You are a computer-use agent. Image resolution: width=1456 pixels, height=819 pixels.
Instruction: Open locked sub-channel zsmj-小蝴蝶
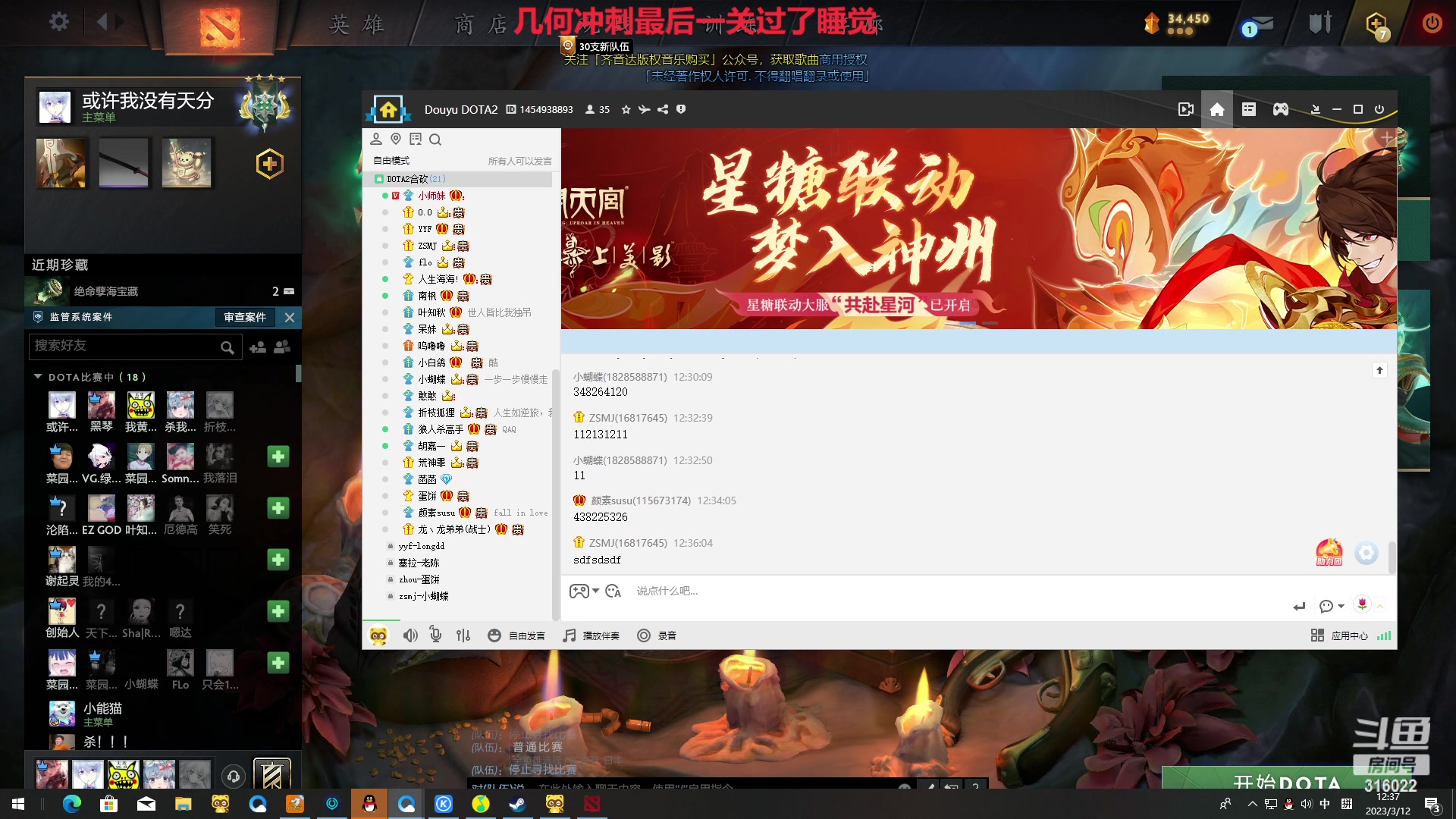(424, 596)
